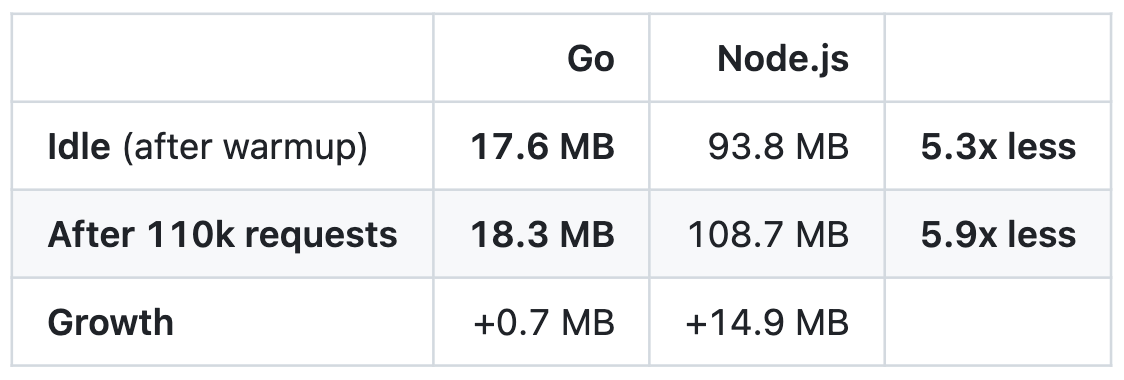Click the Node.js column header
1124x380 pixels.
(783, 58)
